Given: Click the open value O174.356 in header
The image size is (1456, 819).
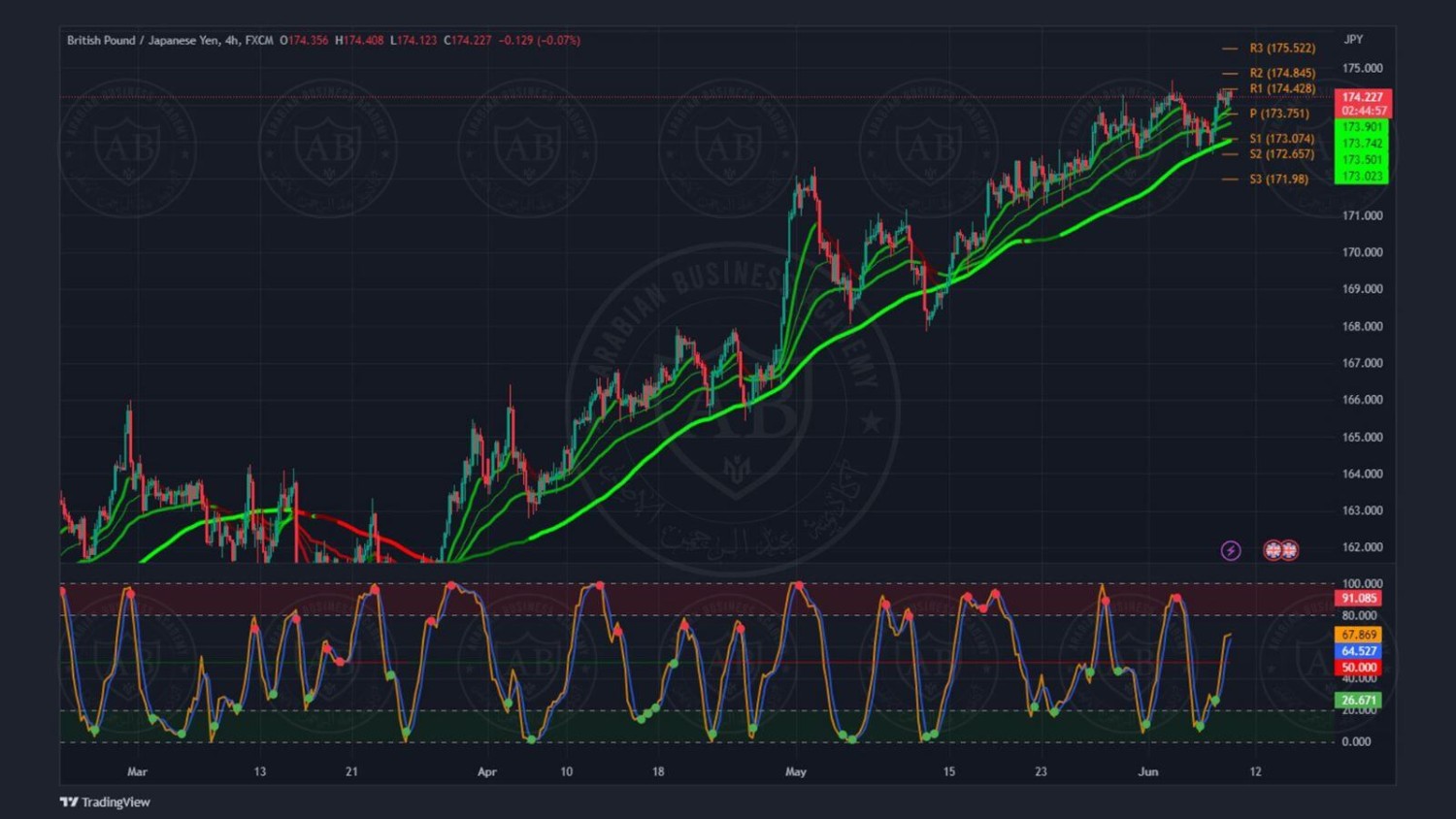Looking at the screenshot, I should pyautogui.click(x=304, y=41).
